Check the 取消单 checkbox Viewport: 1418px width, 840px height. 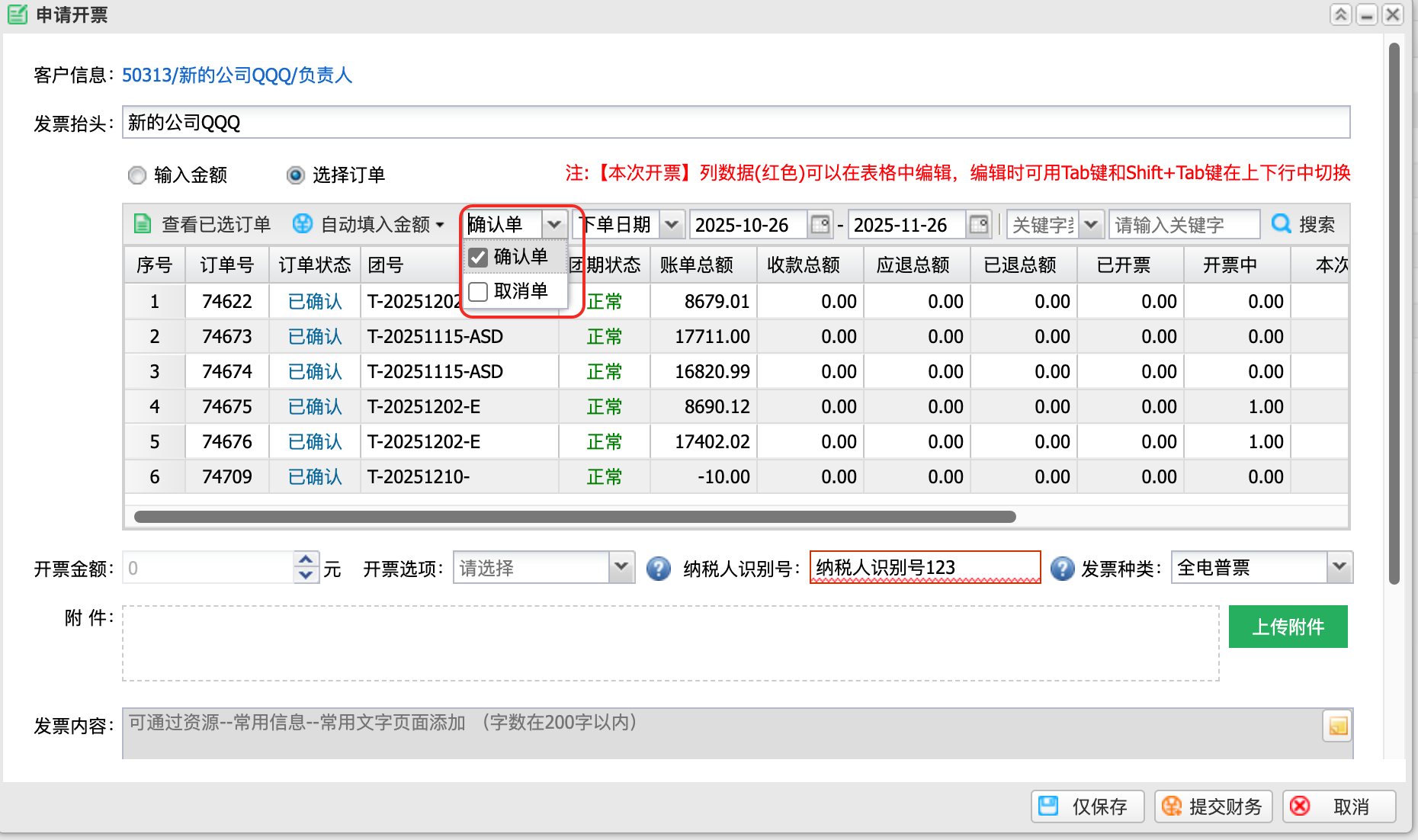pyautogui.click(x=478, y=292)
